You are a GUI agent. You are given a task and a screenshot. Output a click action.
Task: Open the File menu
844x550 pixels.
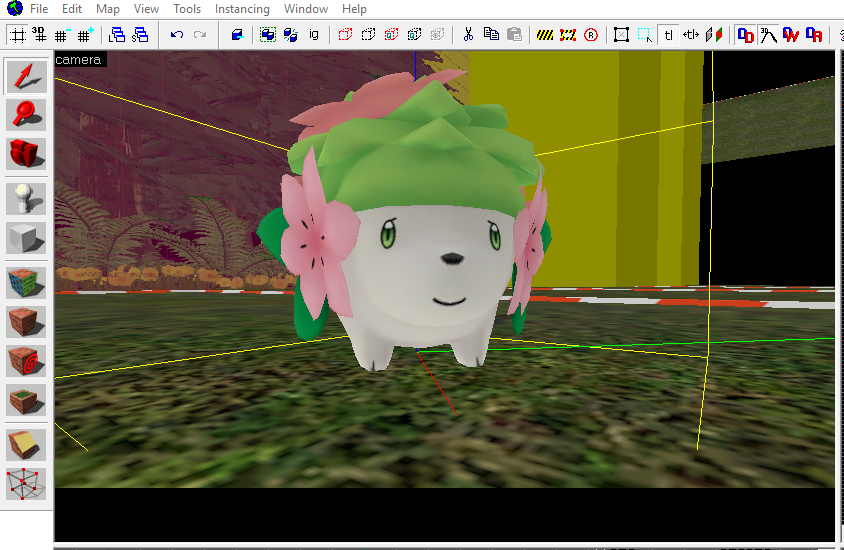[x=39, y=9]
